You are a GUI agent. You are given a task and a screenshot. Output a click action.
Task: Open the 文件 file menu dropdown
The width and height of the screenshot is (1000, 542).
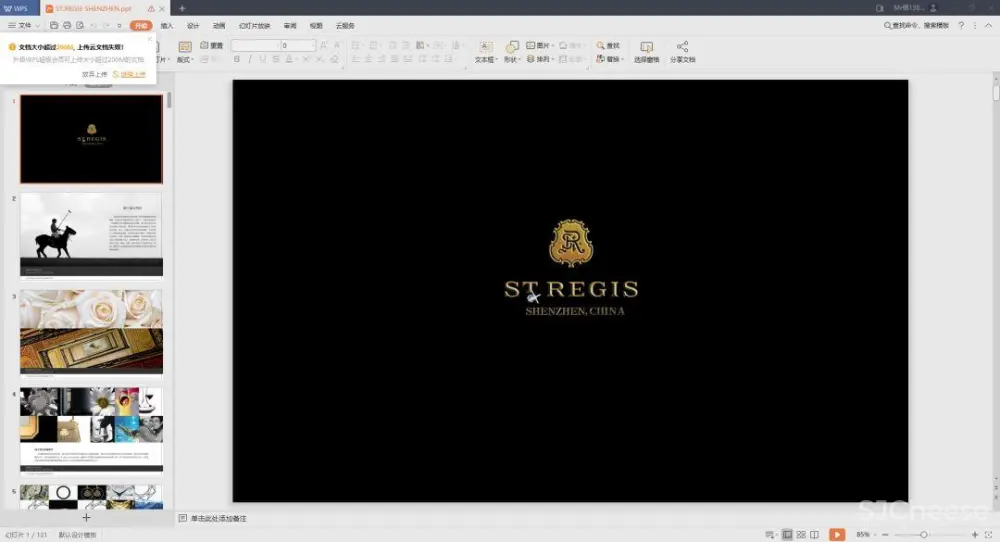point(24,25)
